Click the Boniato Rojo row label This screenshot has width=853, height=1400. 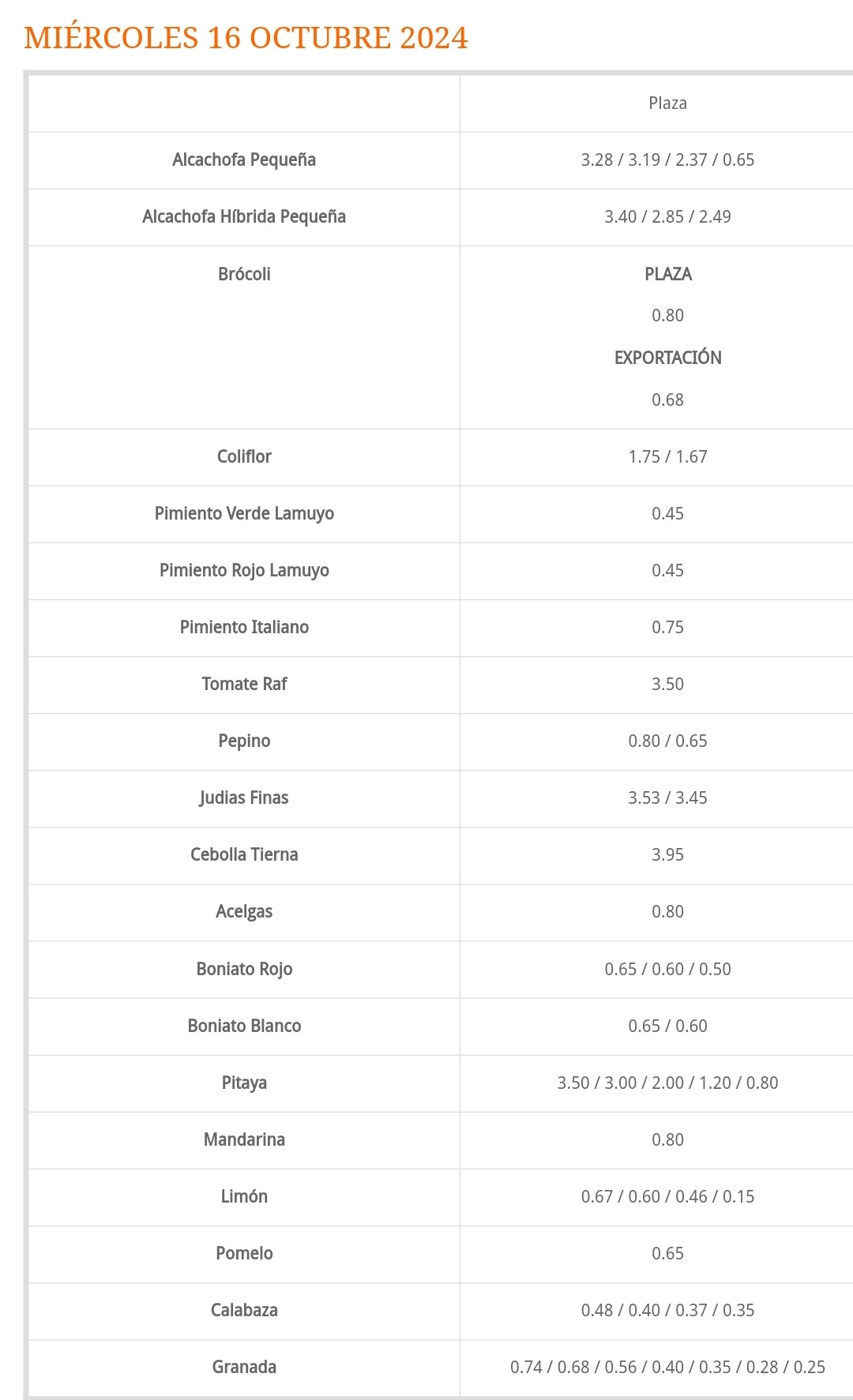244,969
